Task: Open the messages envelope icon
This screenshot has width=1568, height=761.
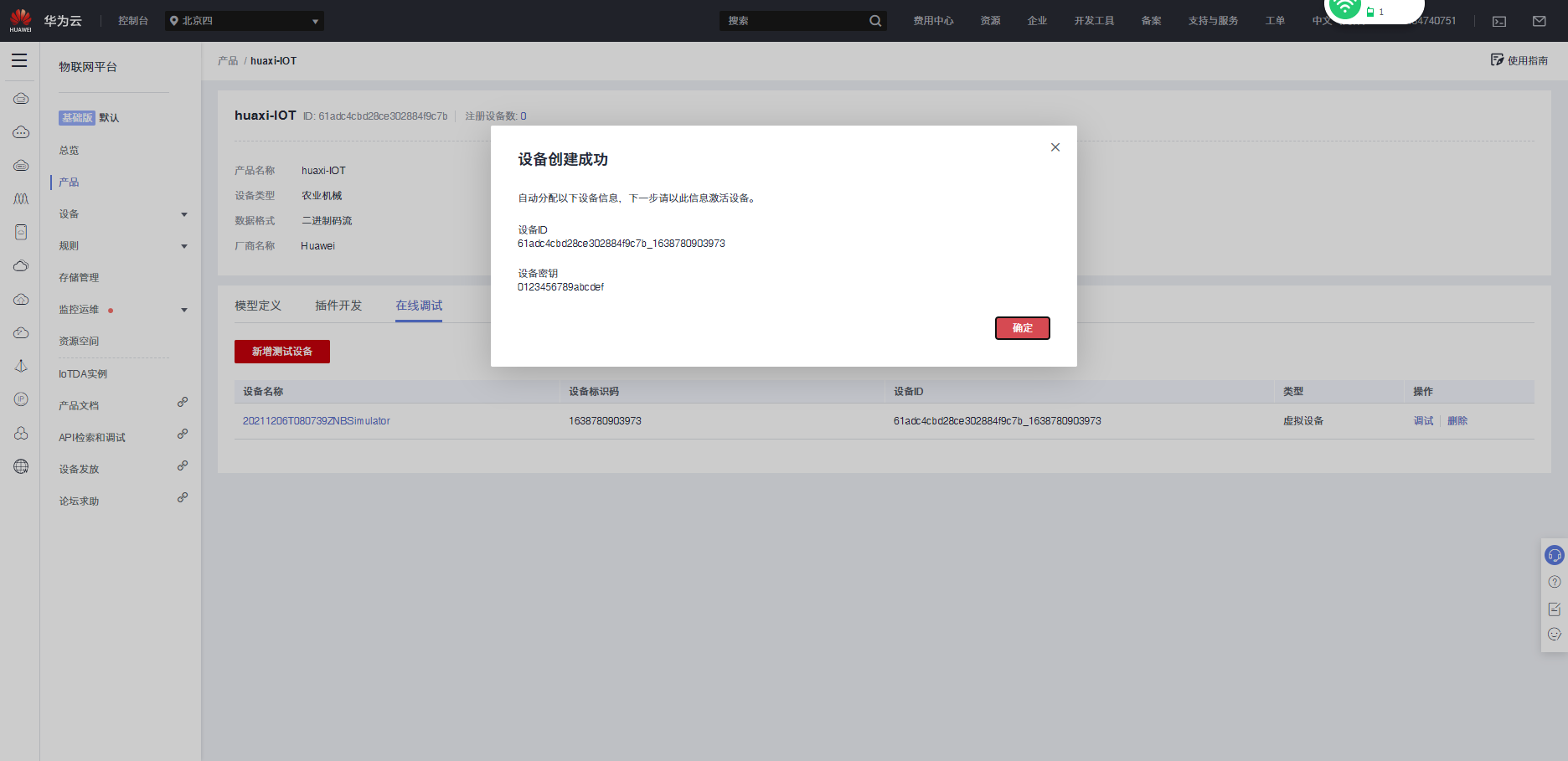Action: pyautogui.click(x=1540, y=21)
